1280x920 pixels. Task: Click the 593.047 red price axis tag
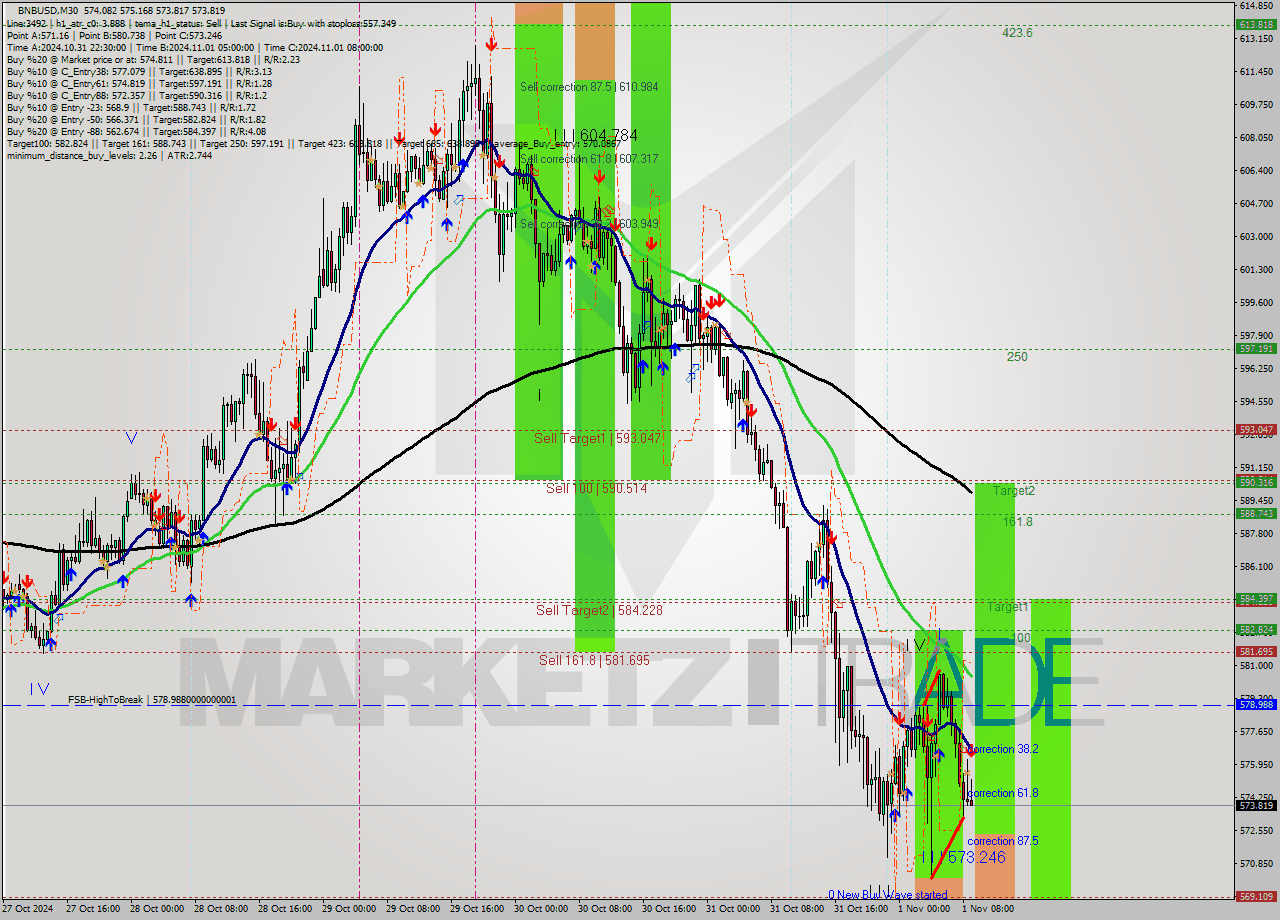[1256, 430]
